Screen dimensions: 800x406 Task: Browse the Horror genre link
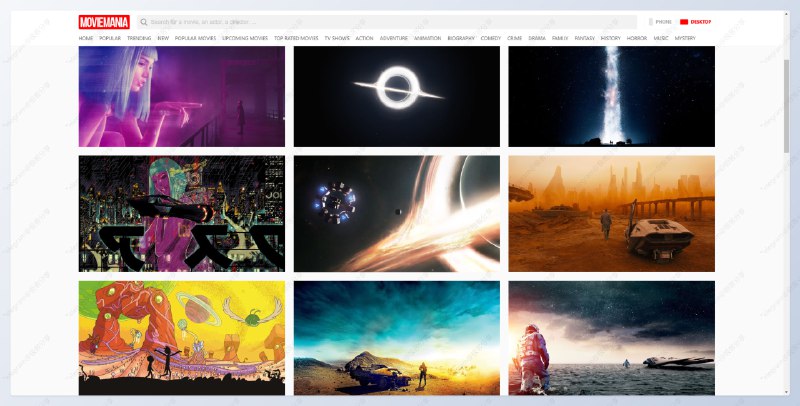637,38
